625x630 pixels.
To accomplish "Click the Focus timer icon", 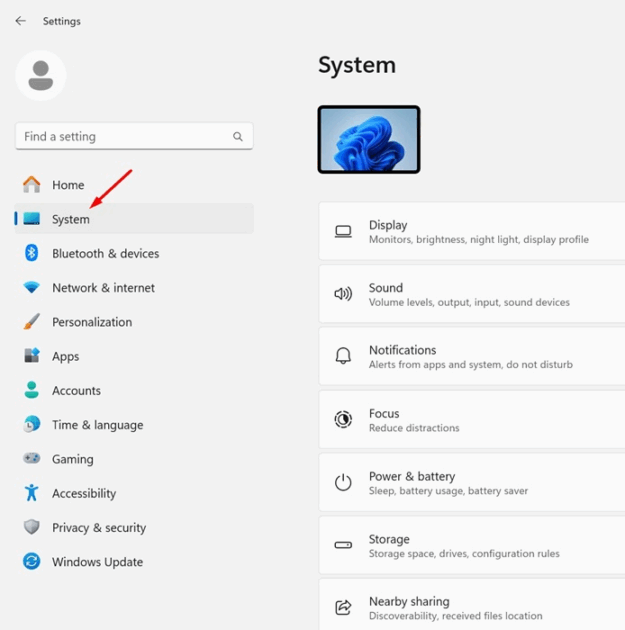I will click(343, 419).
